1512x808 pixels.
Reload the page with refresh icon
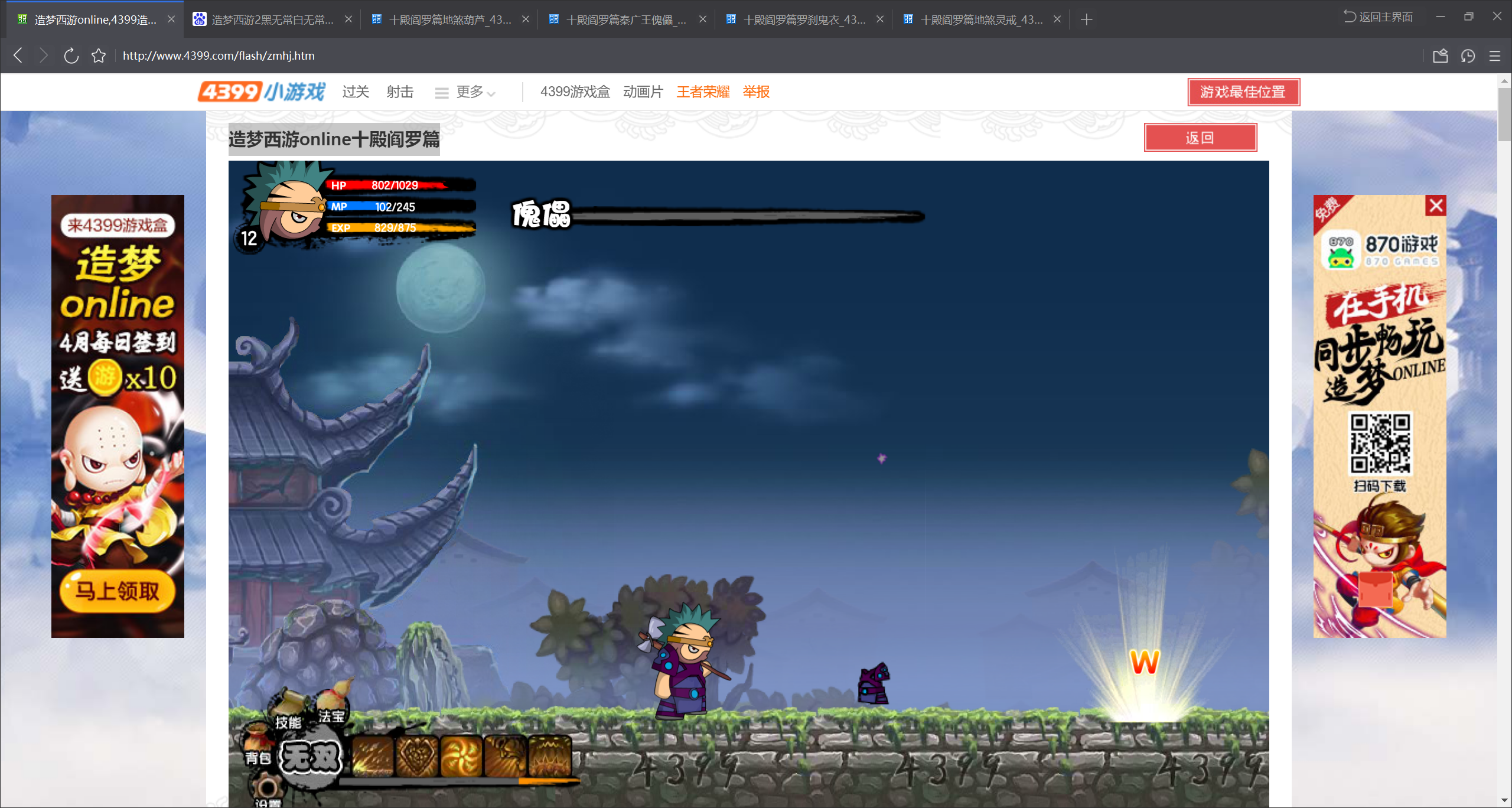[71, 56]
